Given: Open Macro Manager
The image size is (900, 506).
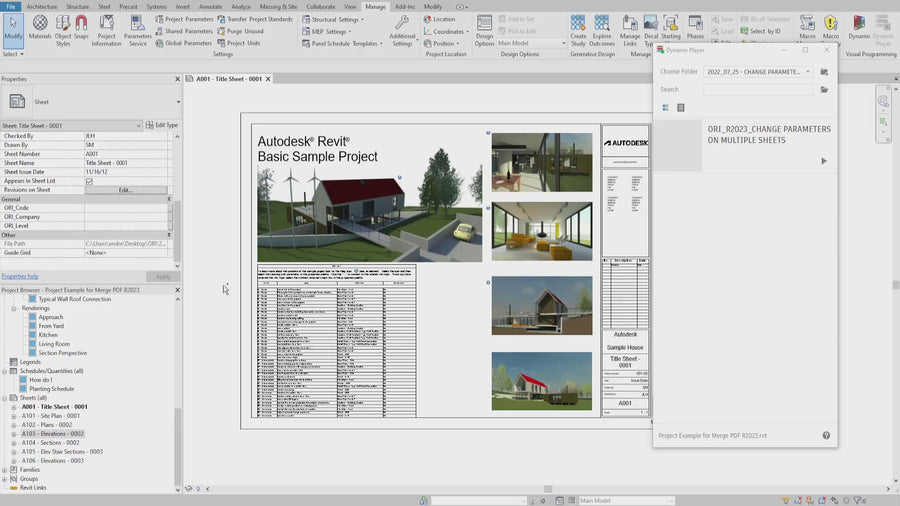Looking at the screenshot, I should click(x=807, y=28).
